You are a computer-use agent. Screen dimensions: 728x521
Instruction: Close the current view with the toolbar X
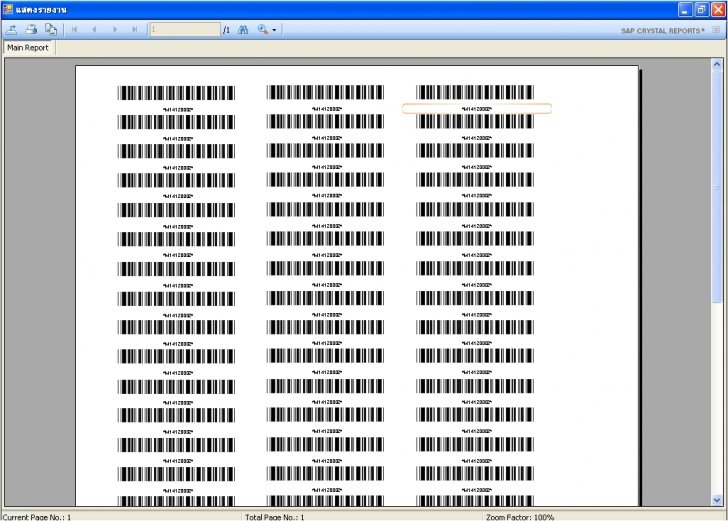pos(716,30)
